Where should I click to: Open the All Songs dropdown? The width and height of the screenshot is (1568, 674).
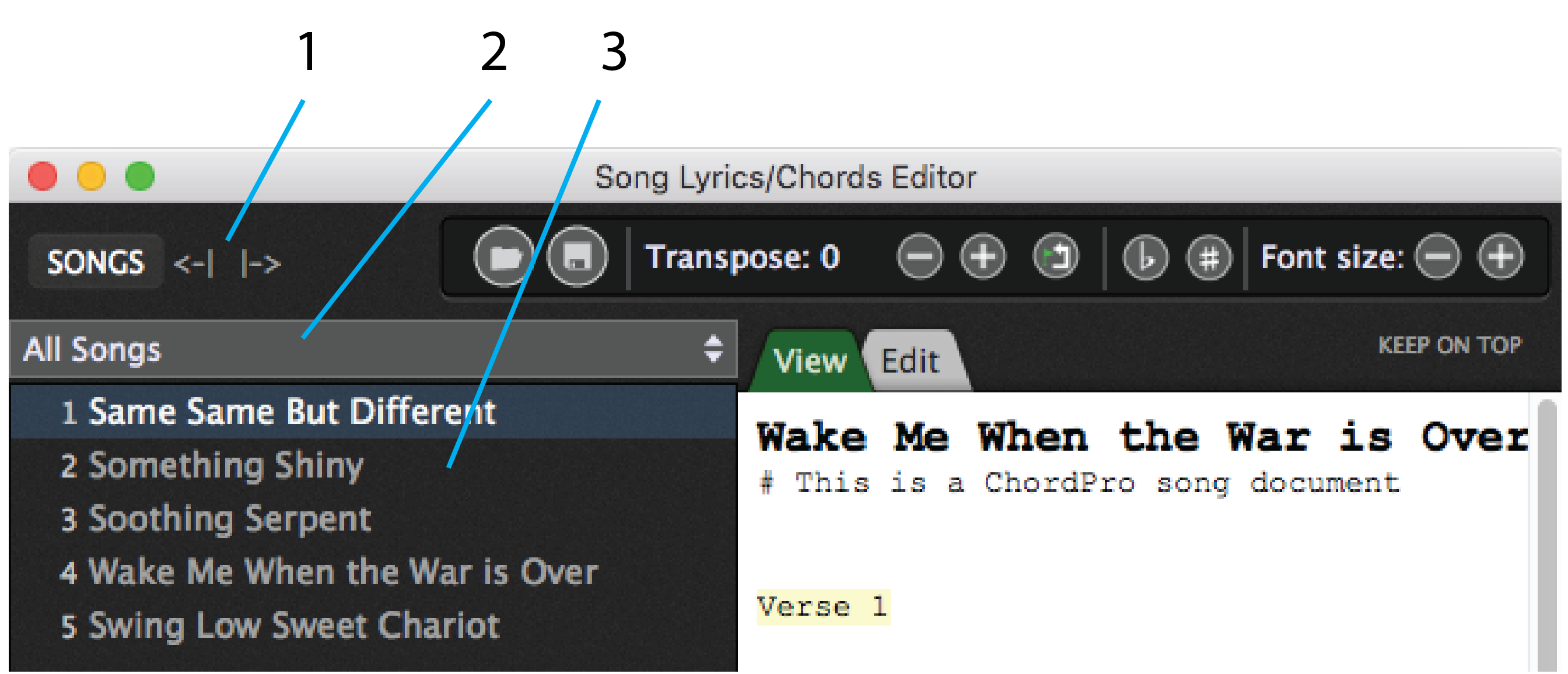click(x=373, y=349)
